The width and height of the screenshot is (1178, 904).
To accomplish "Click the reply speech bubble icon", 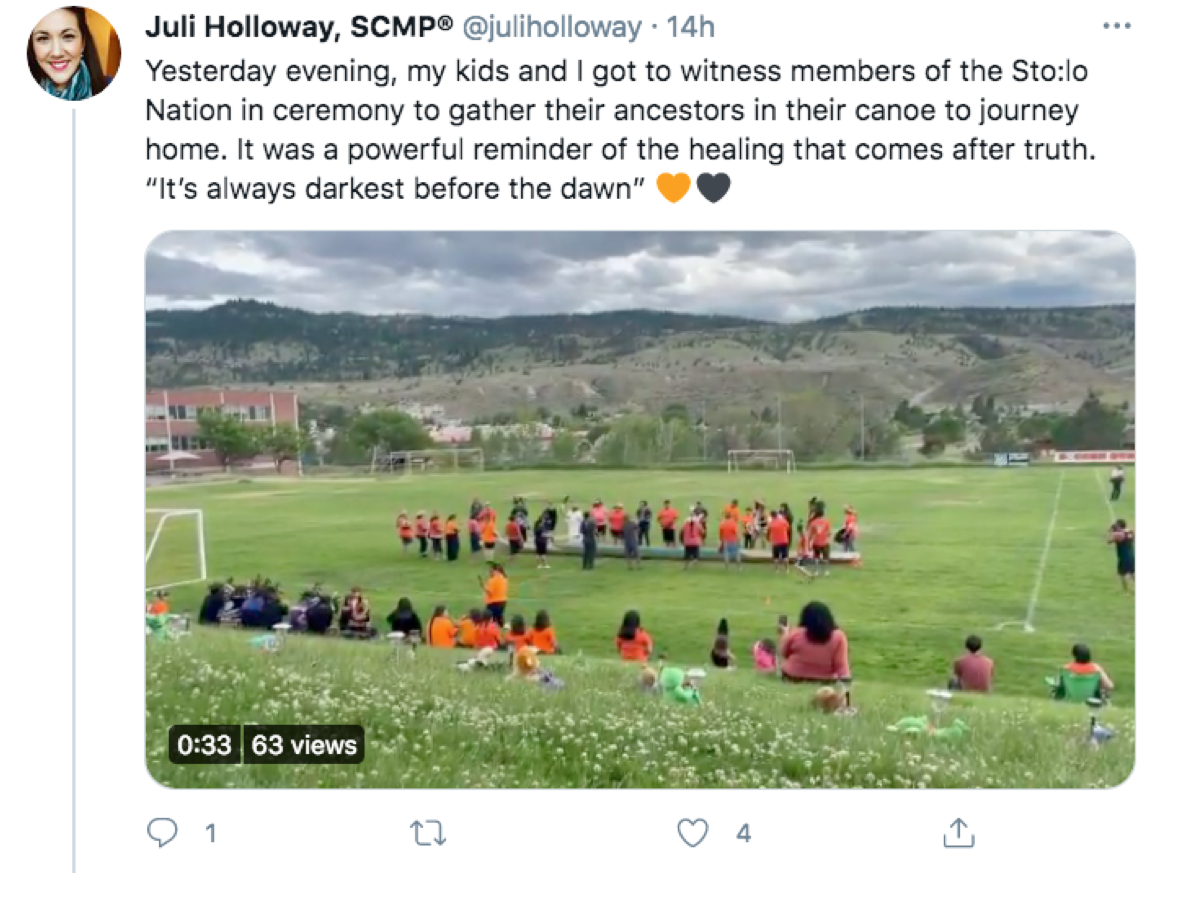I will (x=162, y=833).
